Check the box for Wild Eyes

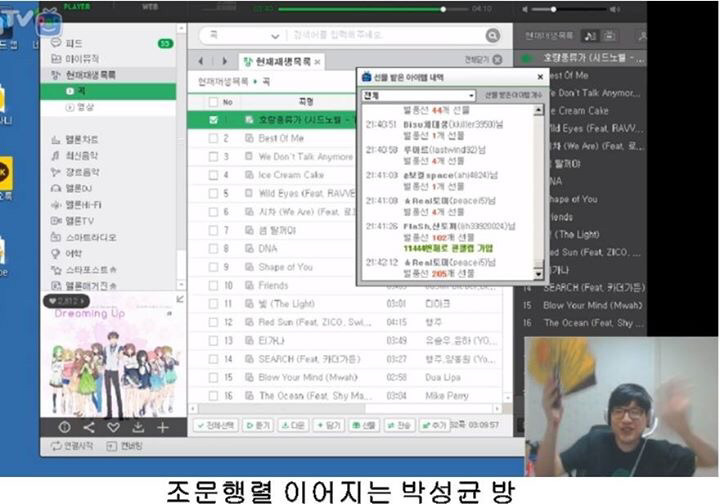click(213, 193)
